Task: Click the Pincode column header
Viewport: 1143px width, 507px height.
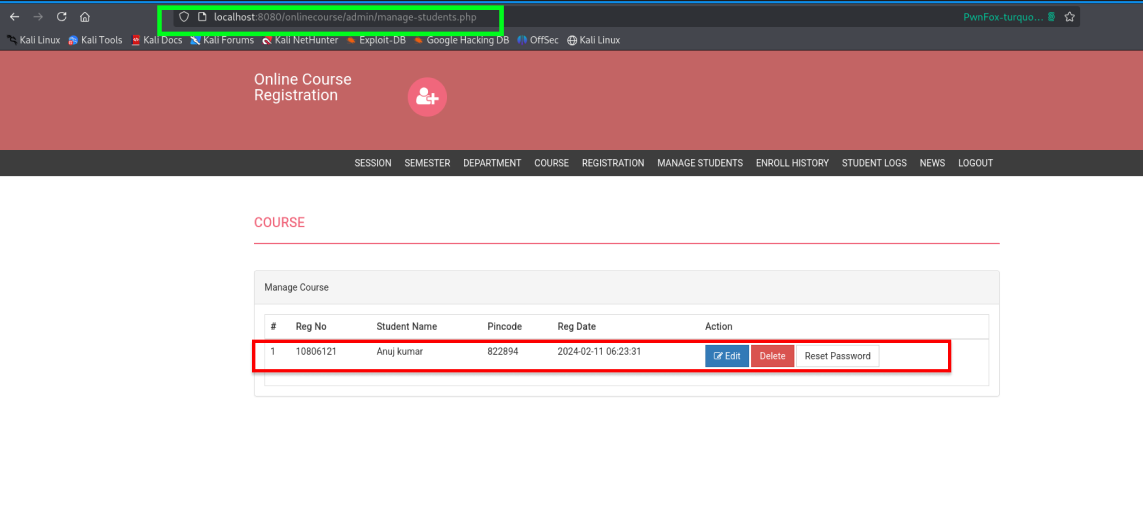Action: (504, 326)
